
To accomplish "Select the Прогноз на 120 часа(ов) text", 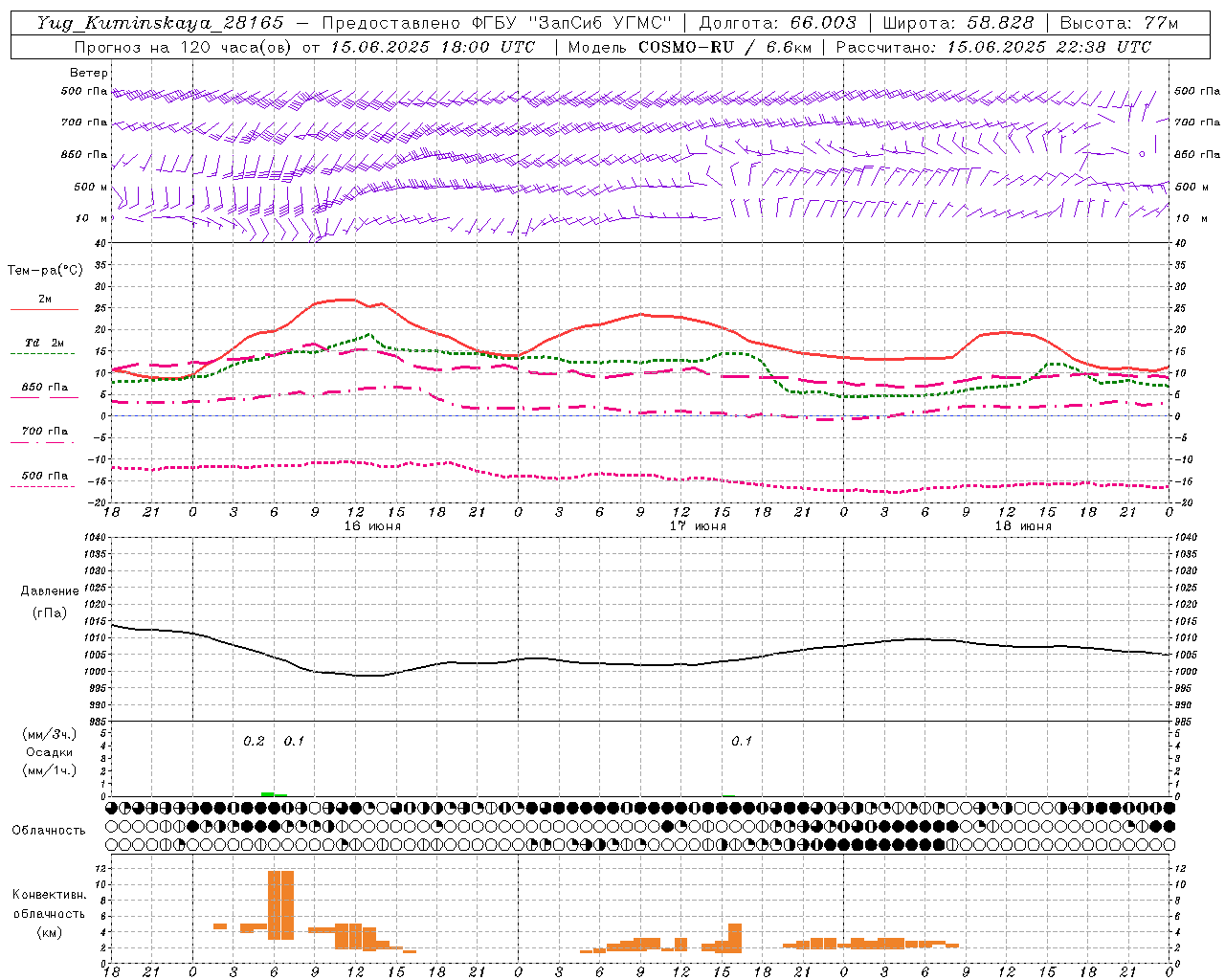I will click(183, 47).
